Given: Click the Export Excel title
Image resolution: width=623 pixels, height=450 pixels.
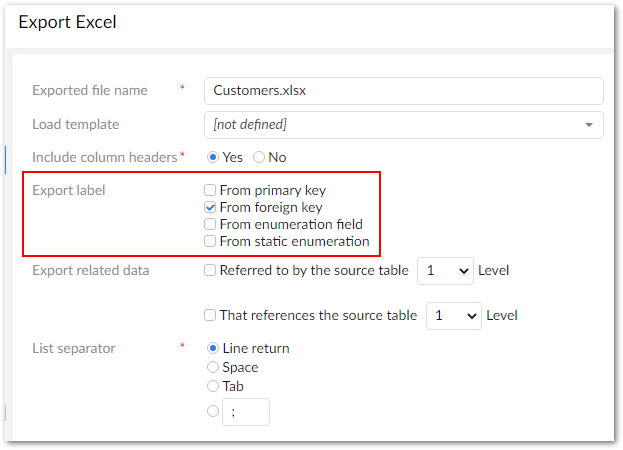Looking at the screenshot, I should [x=67, y=22].
